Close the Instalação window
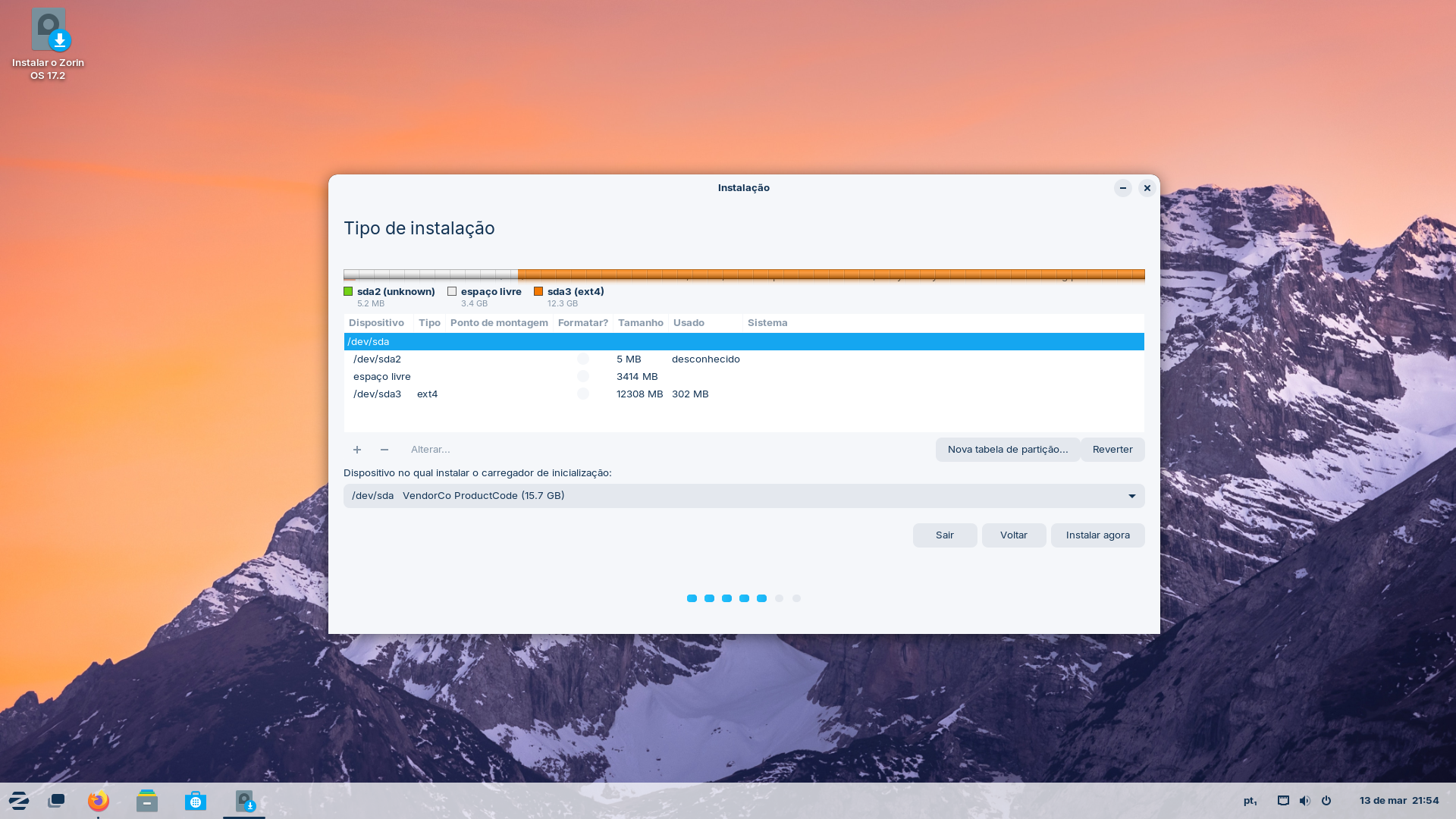Viewport: 1456px width, 819px height. (1147, 188)
